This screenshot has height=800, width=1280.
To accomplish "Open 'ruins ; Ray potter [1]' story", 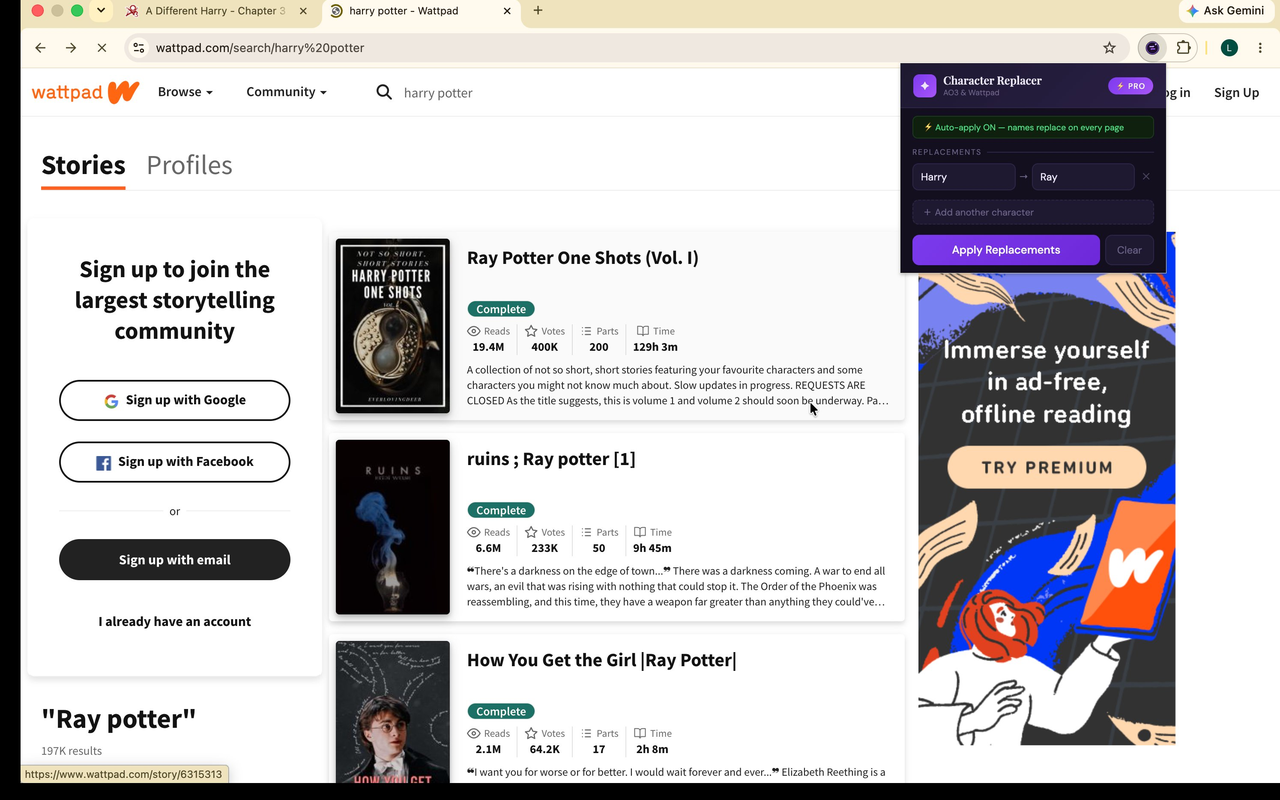I will point(551,459).
